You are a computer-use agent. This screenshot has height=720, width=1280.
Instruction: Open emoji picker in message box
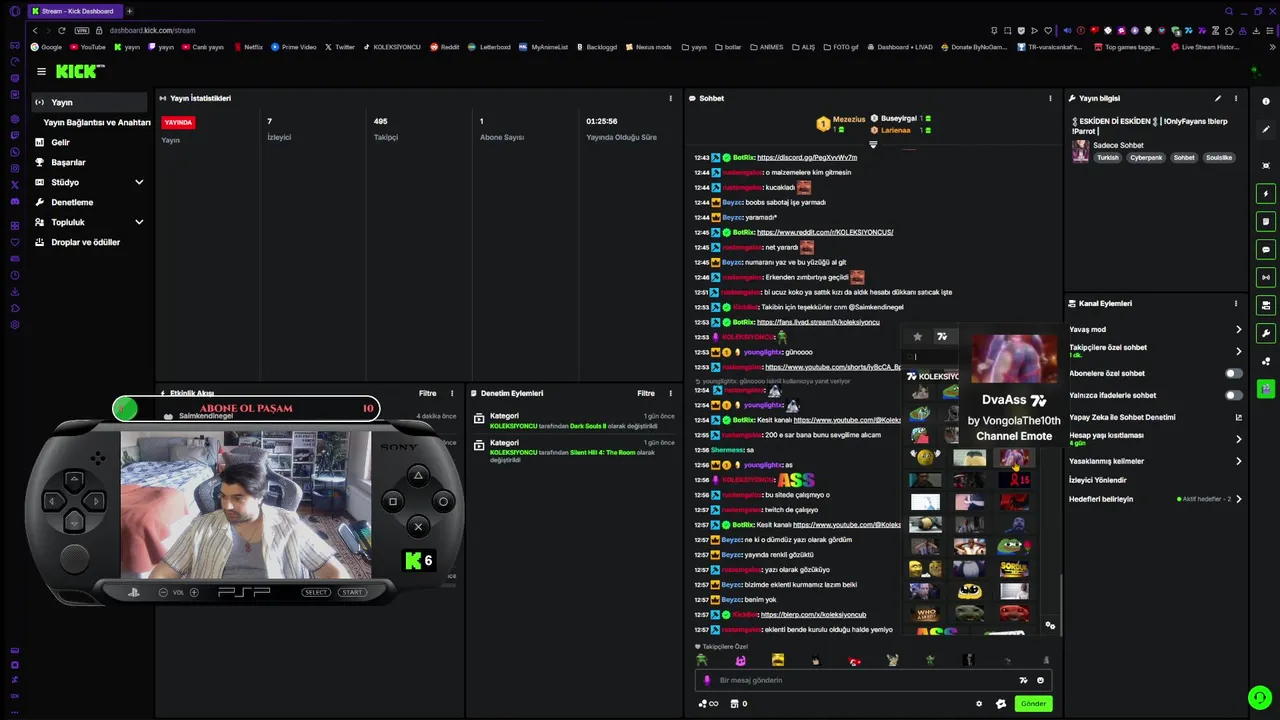pyautogui.click(x=1040, y=680)
